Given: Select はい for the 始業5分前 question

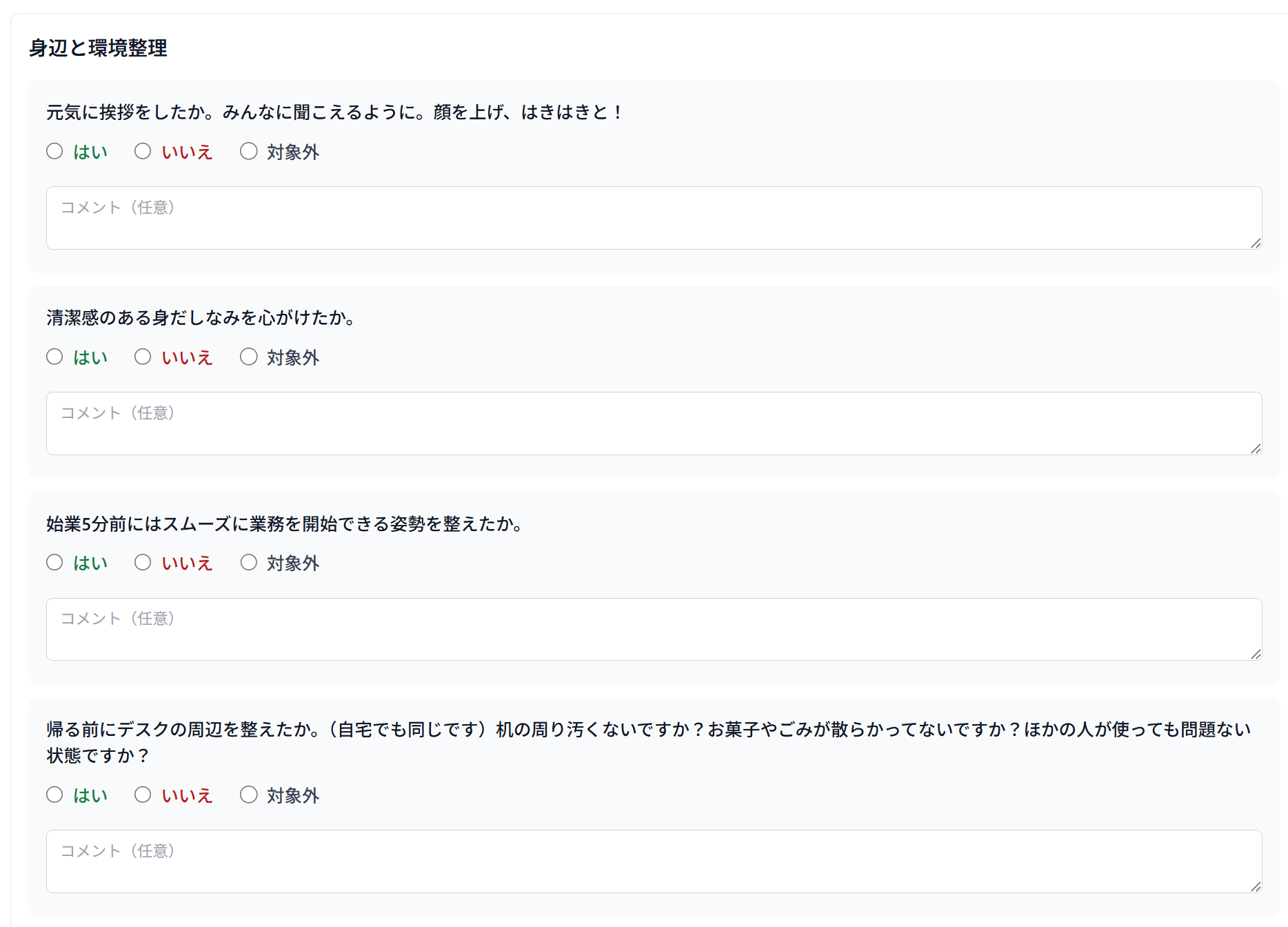Looking at the screenshot, I should tap(54, 562).
